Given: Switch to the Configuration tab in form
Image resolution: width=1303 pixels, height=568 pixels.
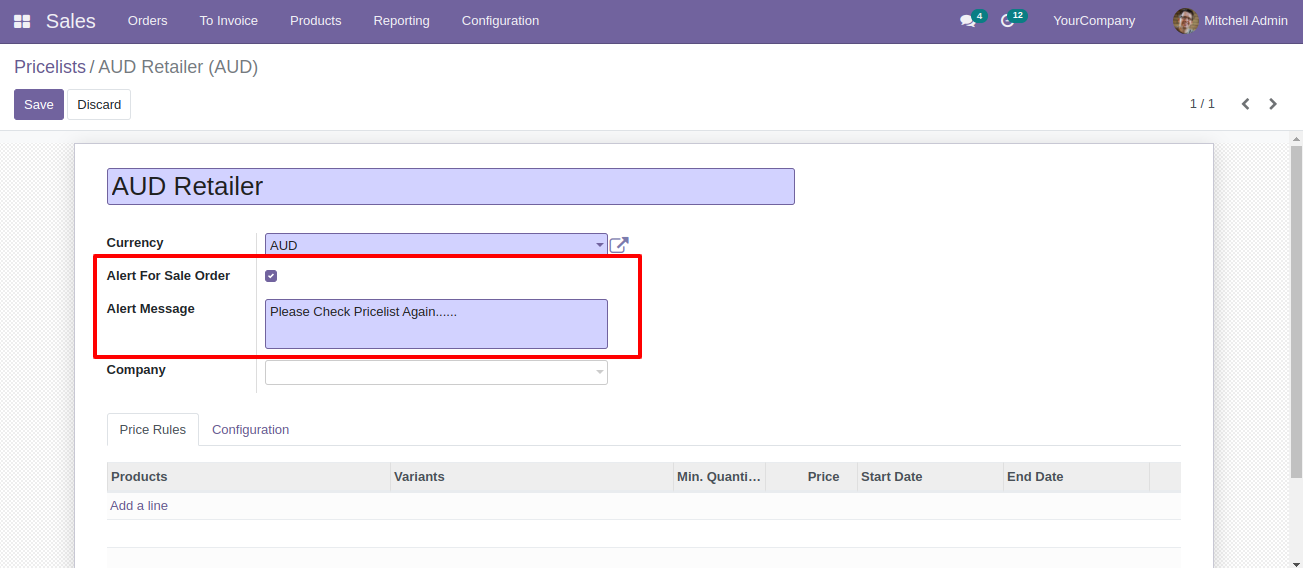Looking at the screenshot, I should [x=251, y=429].
